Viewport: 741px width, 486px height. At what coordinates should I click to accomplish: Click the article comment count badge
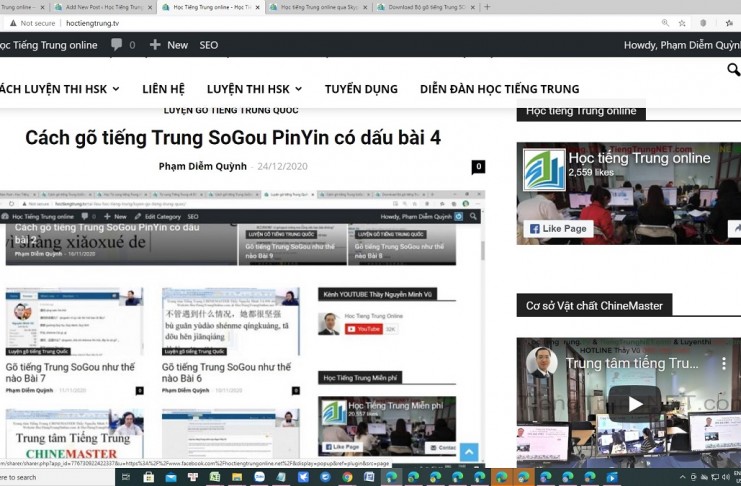point(478,166)
